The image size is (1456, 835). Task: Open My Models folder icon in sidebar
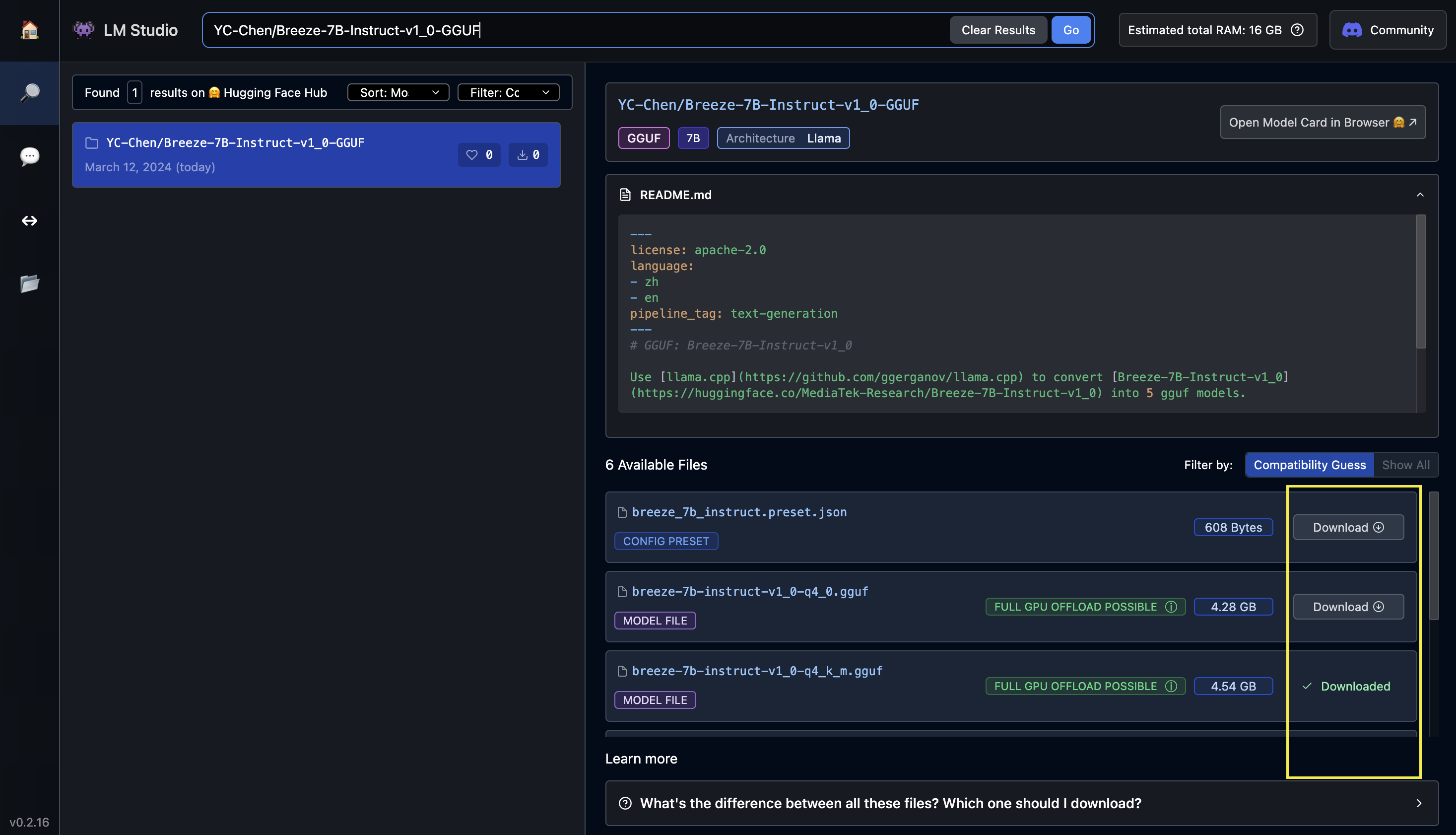(x=29, y=283)
